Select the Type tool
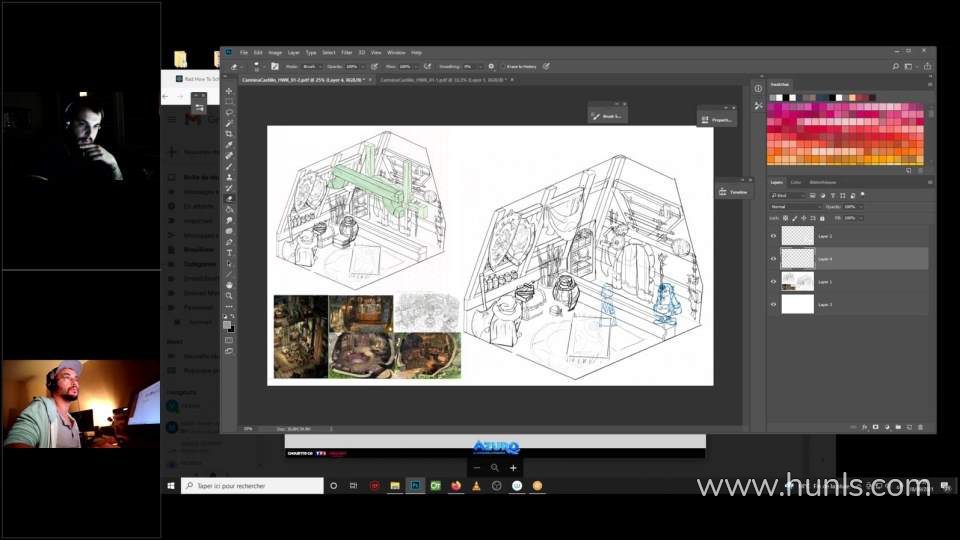The width and height of the screenshot is (960, 540). pyautogui.click(x=229, y=253)
